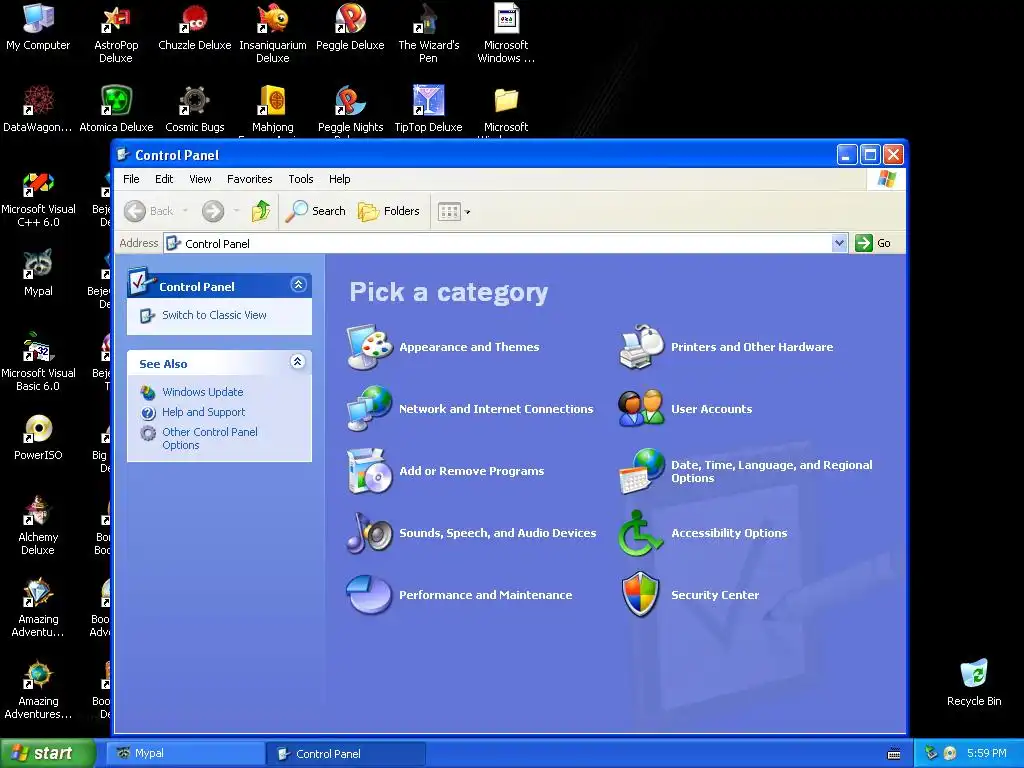The image size is (1024, 768).
Task: Click the Up folder toolbar icon
Action: coord(261,211)
